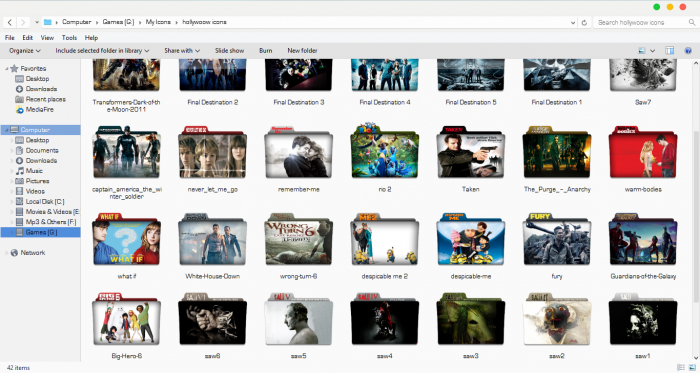The image size is (700, 373).
Task: Open the Help menu
Action: click(91, 37)
